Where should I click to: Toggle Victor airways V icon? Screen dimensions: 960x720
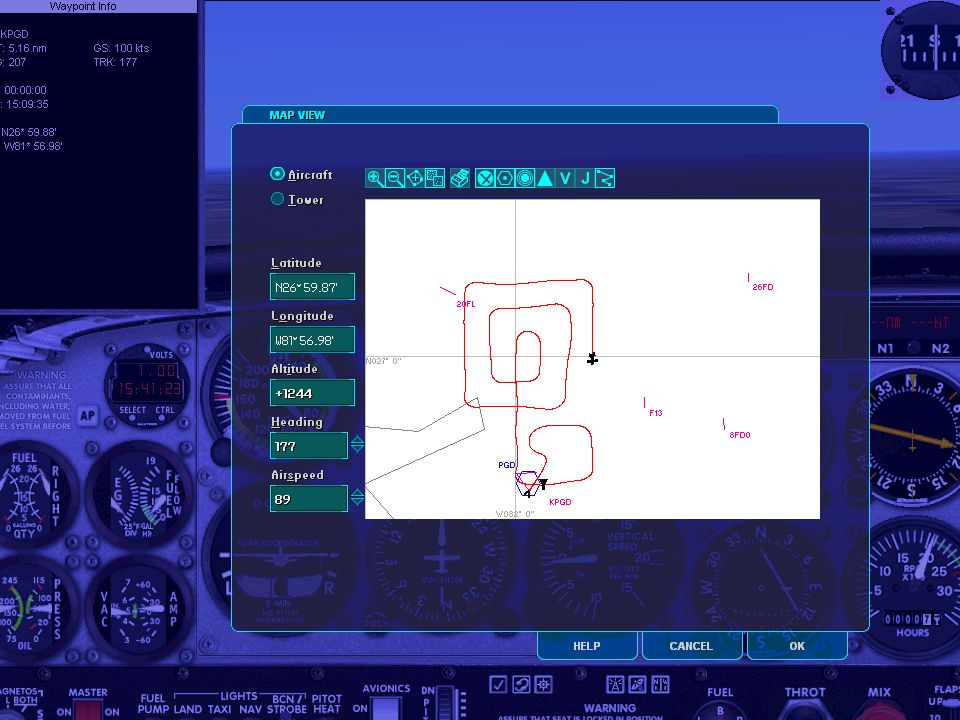[565, 178]
